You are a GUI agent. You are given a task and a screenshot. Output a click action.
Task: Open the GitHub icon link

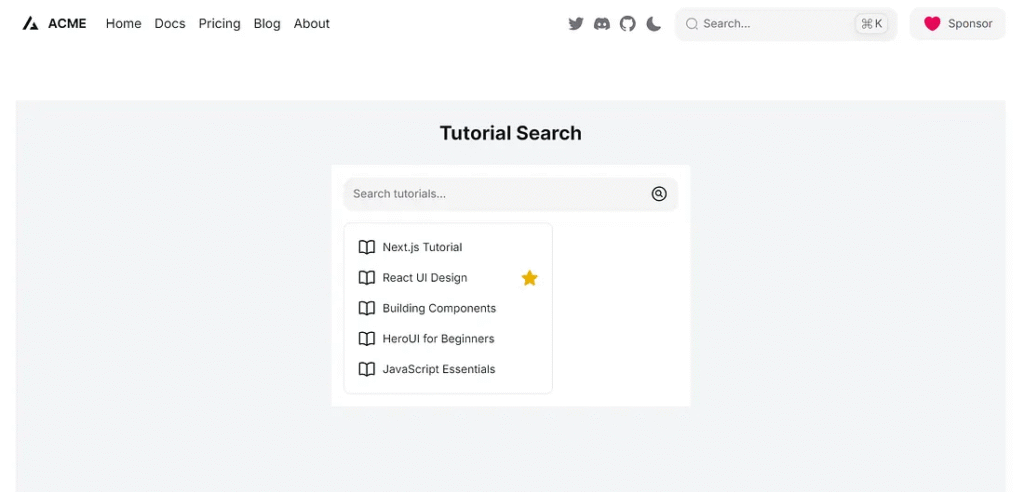(628, 24)
